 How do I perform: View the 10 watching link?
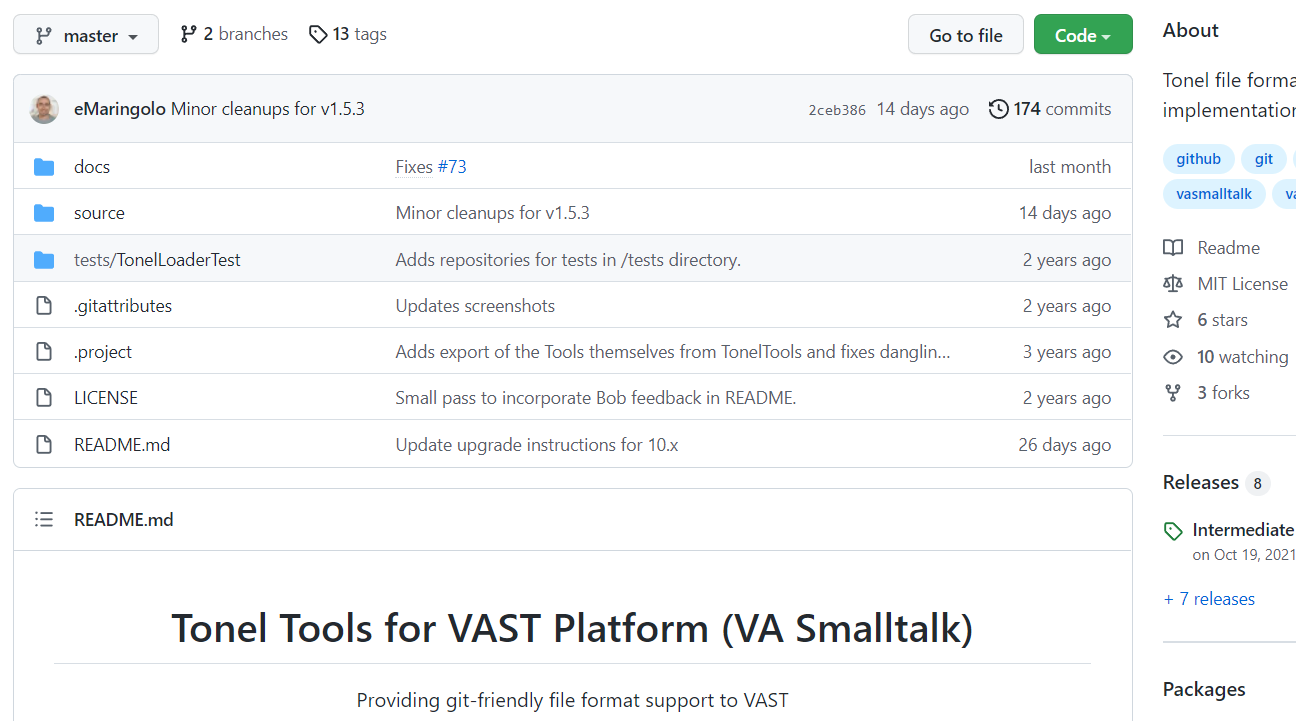point(1242,357)
